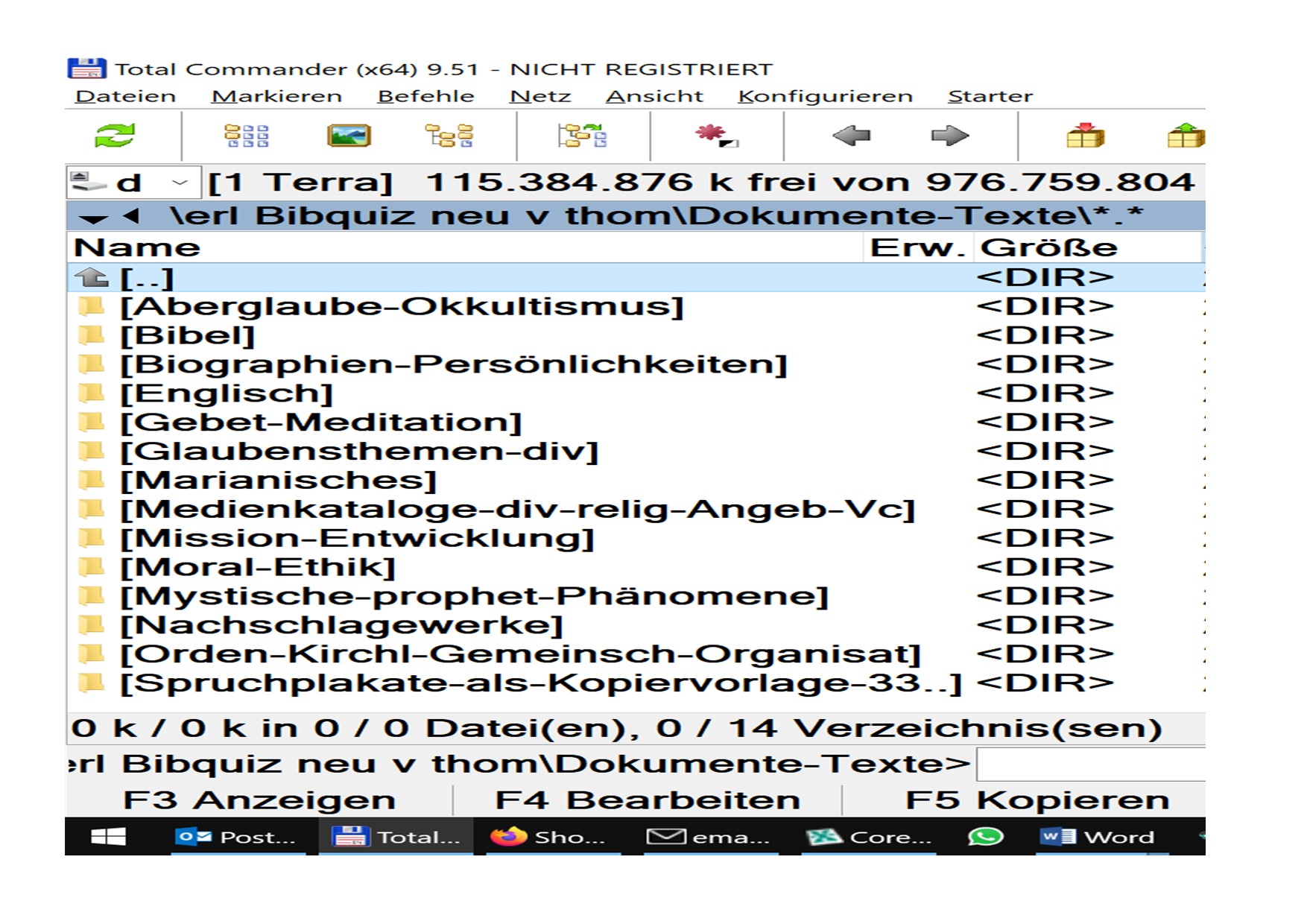The image size is (1307, 924).
Task: Open the drive d dropdown
Action: click(x=133, y=182)
